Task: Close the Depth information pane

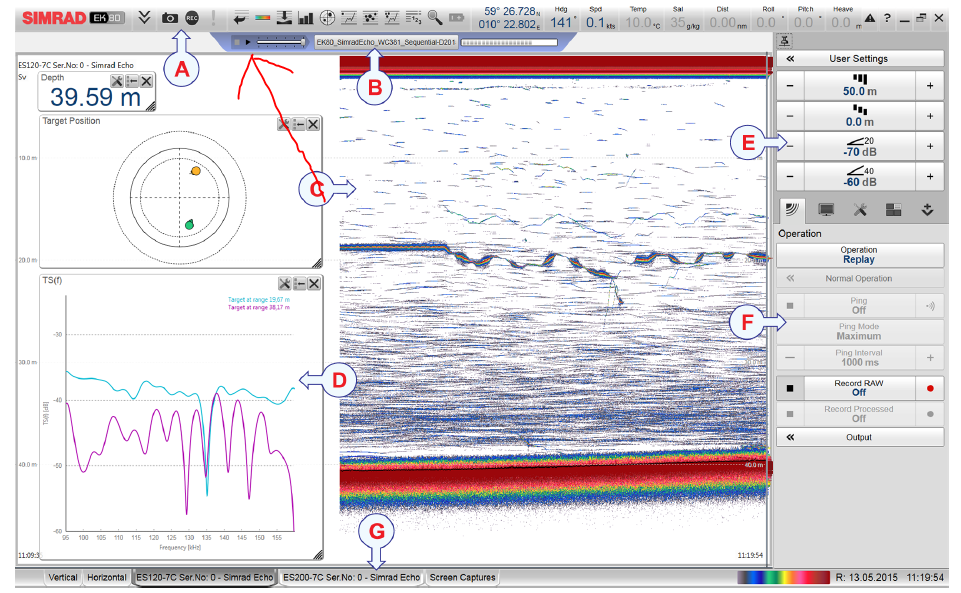Action: (x=146, y=81)
